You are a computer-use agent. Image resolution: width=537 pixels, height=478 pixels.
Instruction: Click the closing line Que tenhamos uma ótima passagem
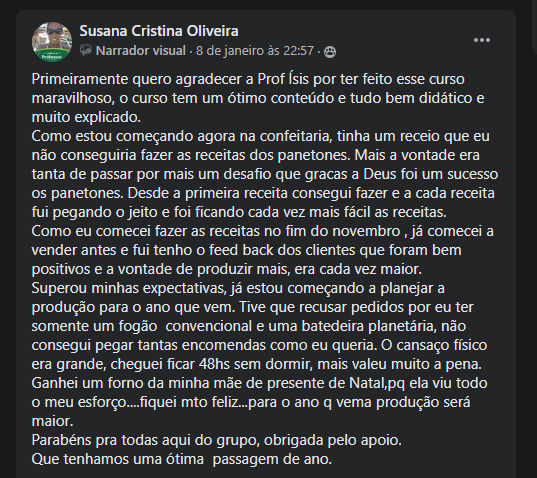[182, 460]
